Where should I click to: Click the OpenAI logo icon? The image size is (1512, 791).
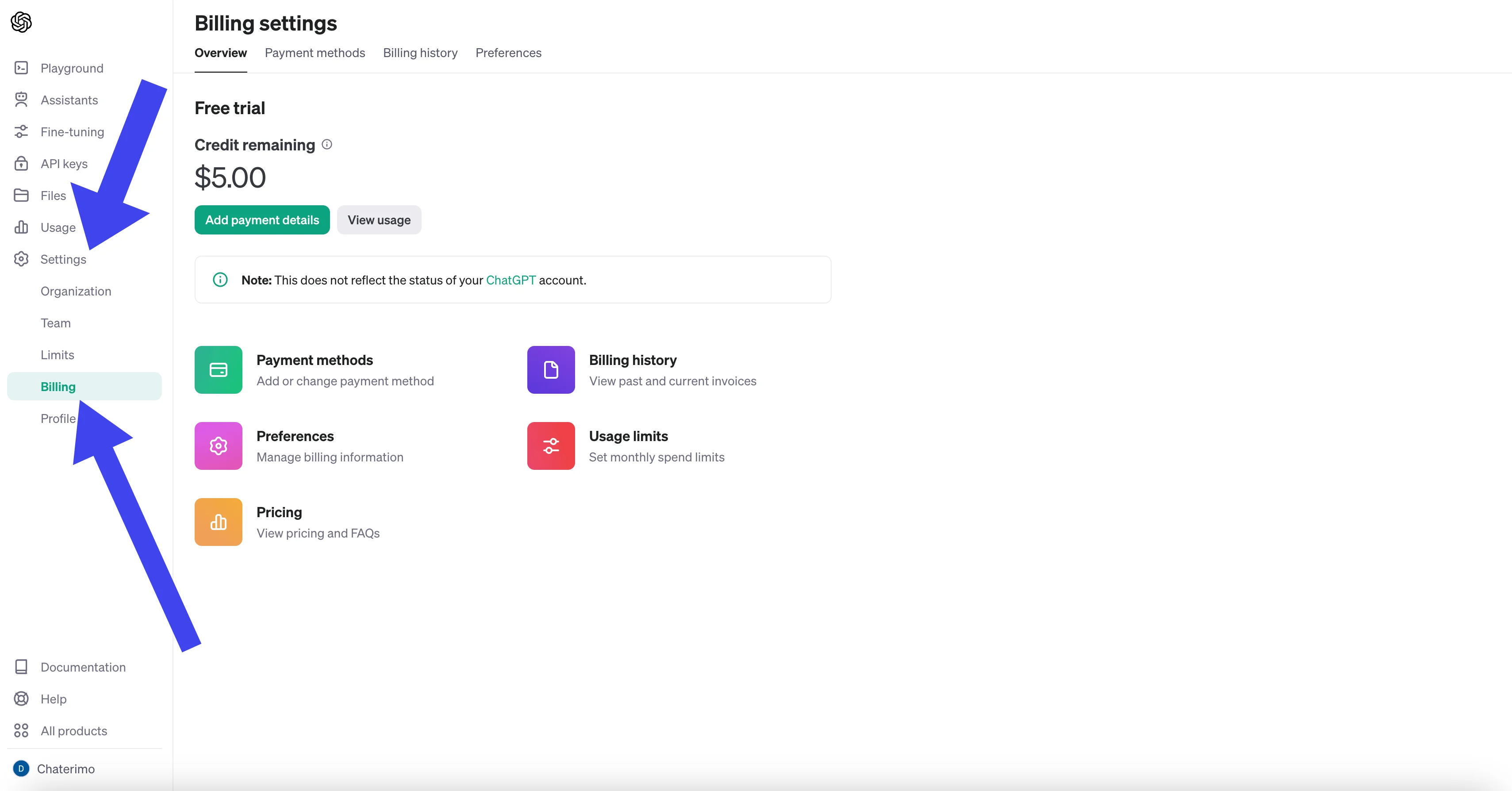21,22
